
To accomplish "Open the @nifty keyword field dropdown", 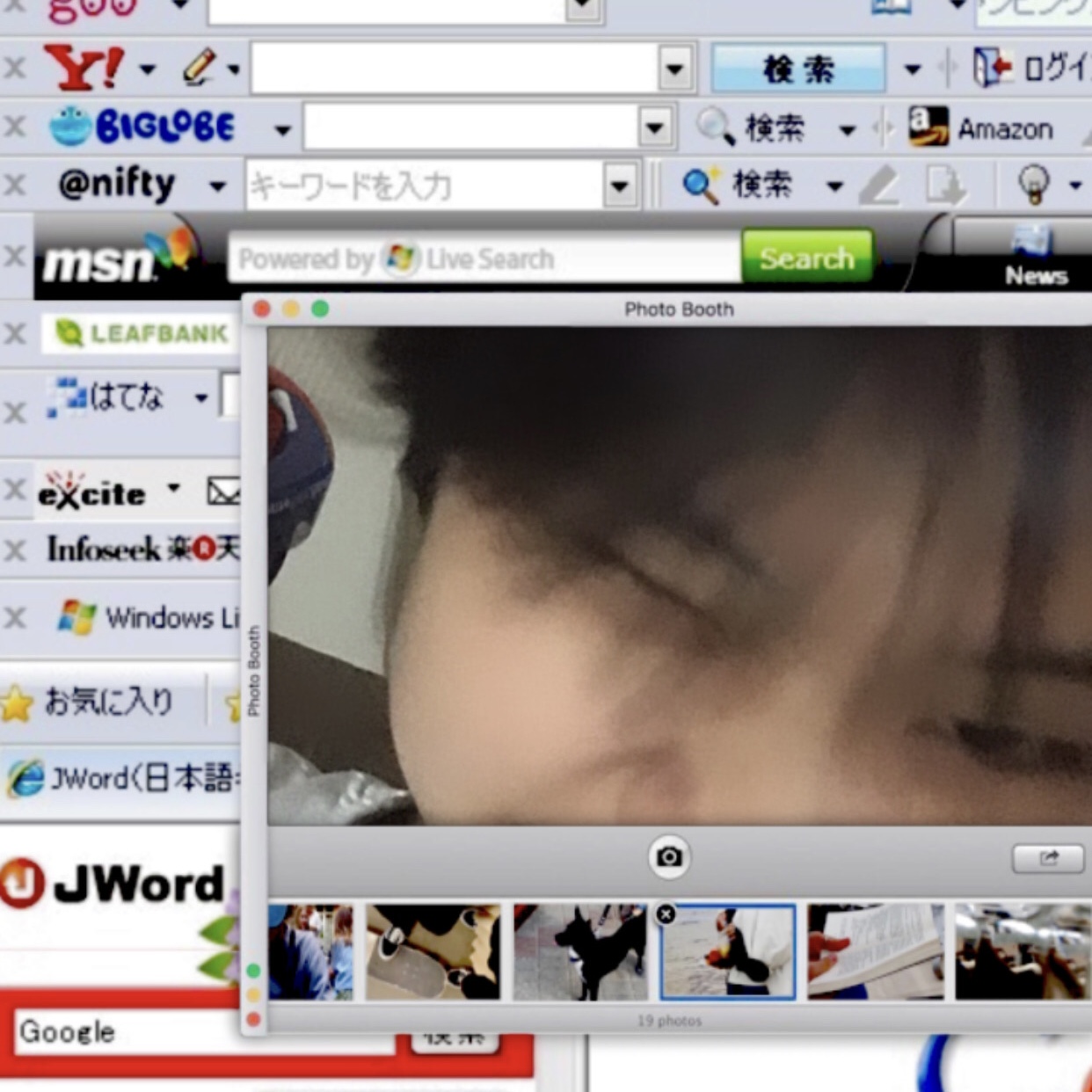I will [620, 186].
